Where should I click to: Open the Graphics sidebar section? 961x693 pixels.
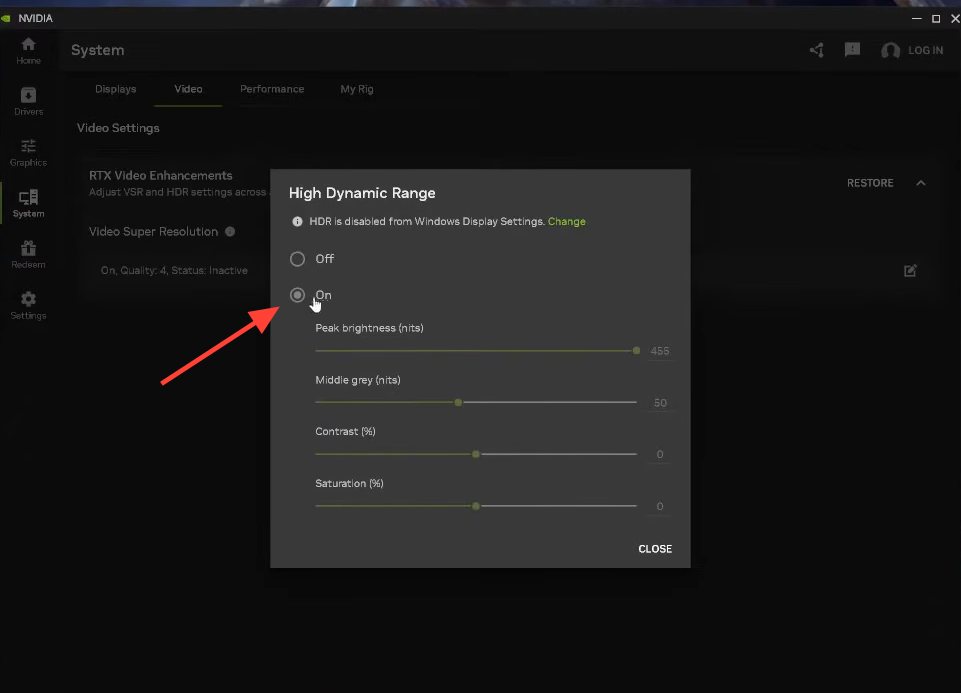click(28, 153)
